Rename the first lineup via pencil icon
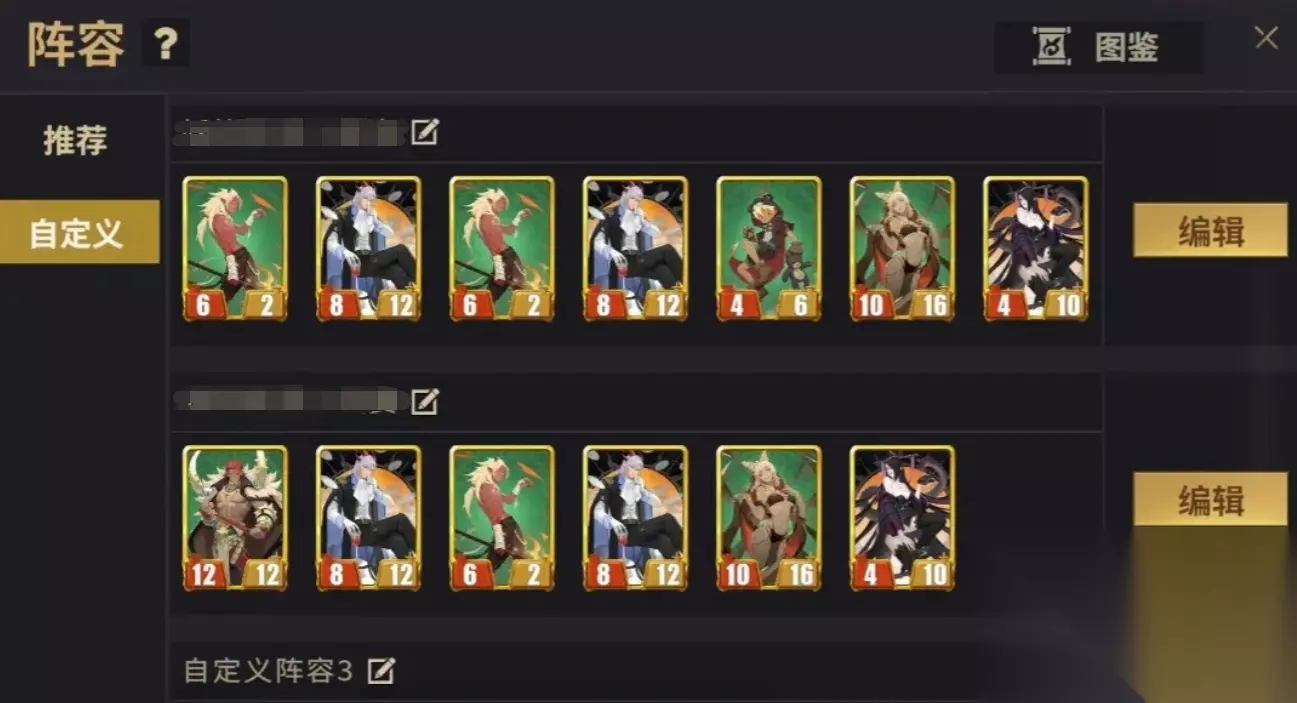This screenshot has height=703, width=1297. (x=425, y=131)
